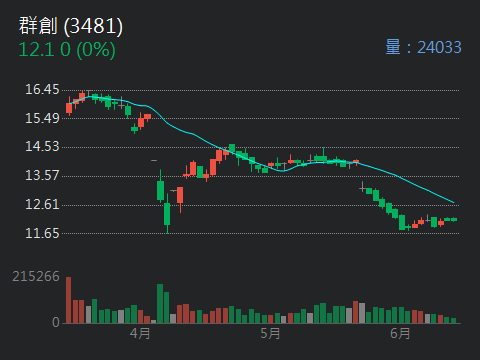Click the tallest red volume bar at far left
This screenshot has height=360, width=480.
(69, 300)
